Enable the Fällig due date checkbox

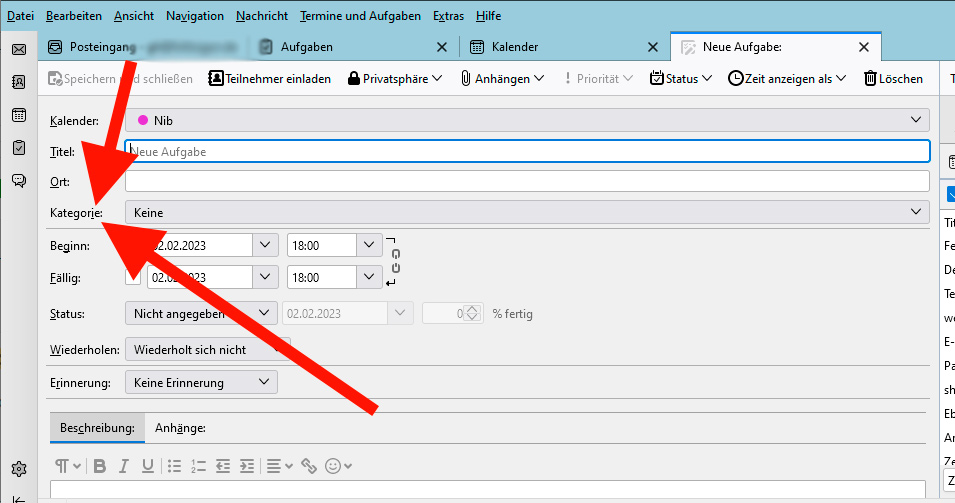tap(133, 277)
